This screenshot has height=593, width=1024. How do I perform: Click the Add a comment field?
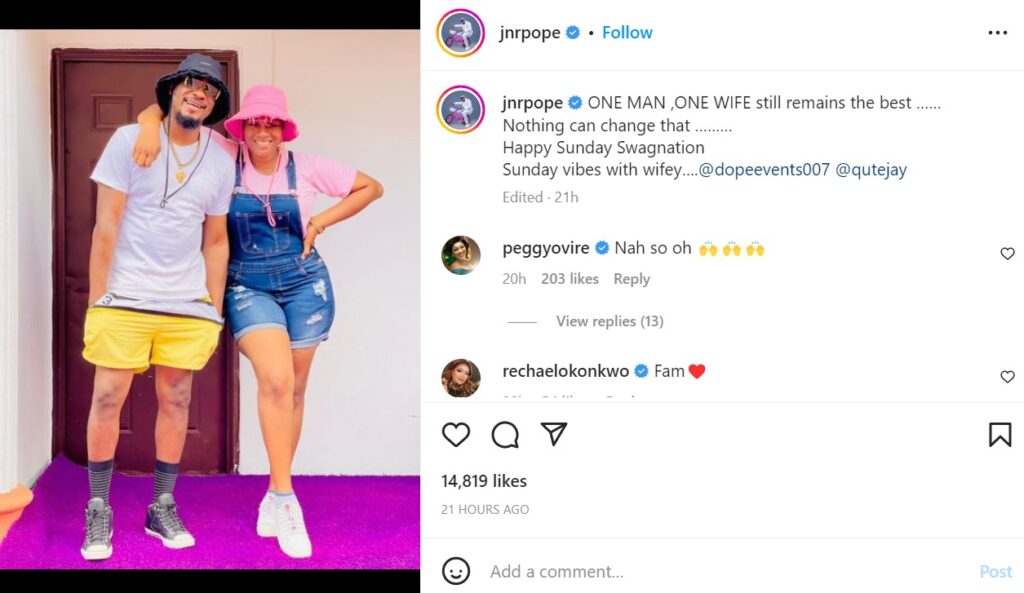pyautogui.click(x=720, y=571)
